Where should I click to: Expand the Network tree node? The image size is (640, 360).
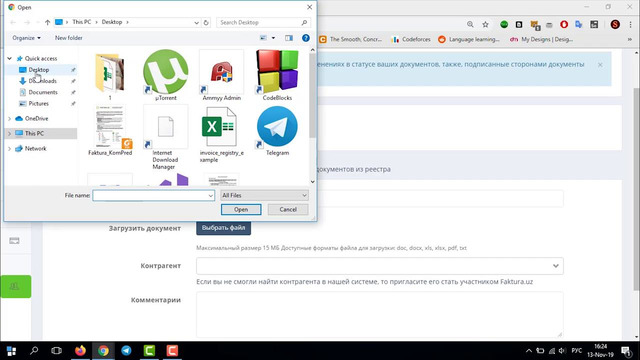(9, 149)
